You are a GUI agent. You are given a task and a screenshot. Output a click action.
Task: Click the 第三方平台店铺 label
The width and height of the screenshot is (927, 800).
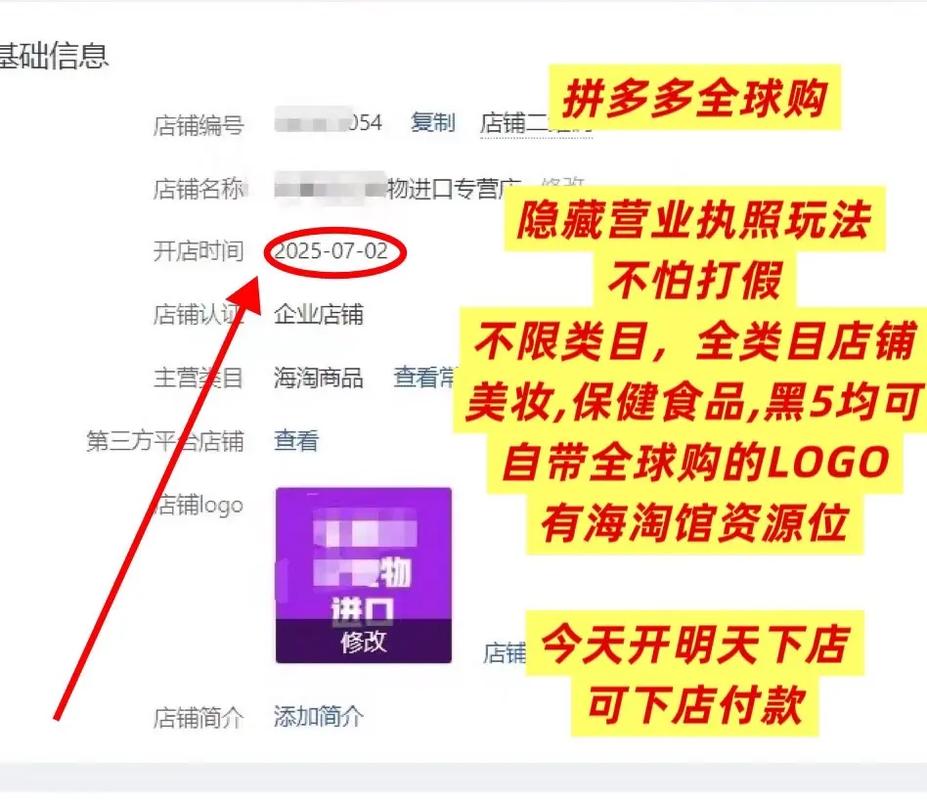pos(165,441)
